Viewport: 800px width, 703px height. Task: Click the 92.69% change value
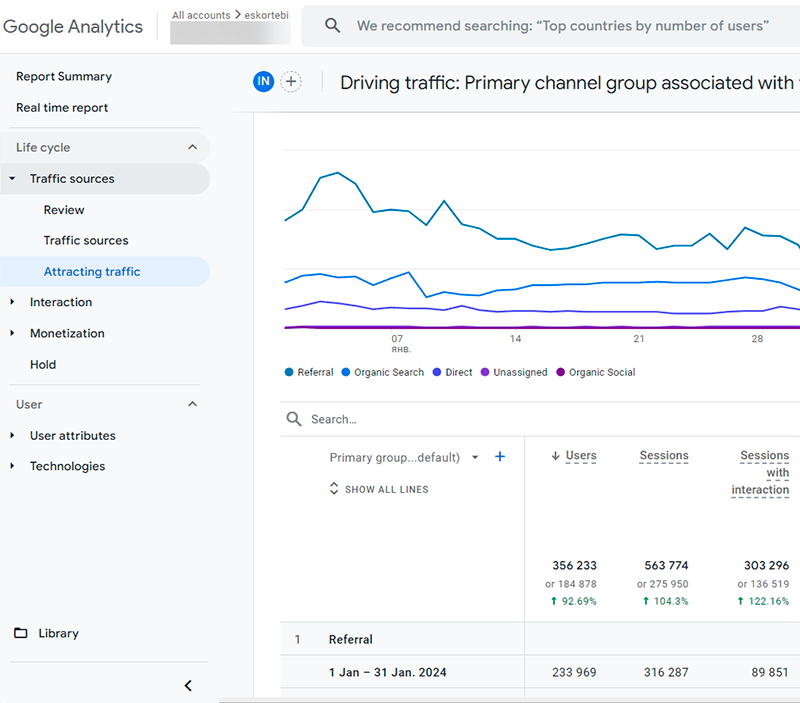(x=579, y=601)
